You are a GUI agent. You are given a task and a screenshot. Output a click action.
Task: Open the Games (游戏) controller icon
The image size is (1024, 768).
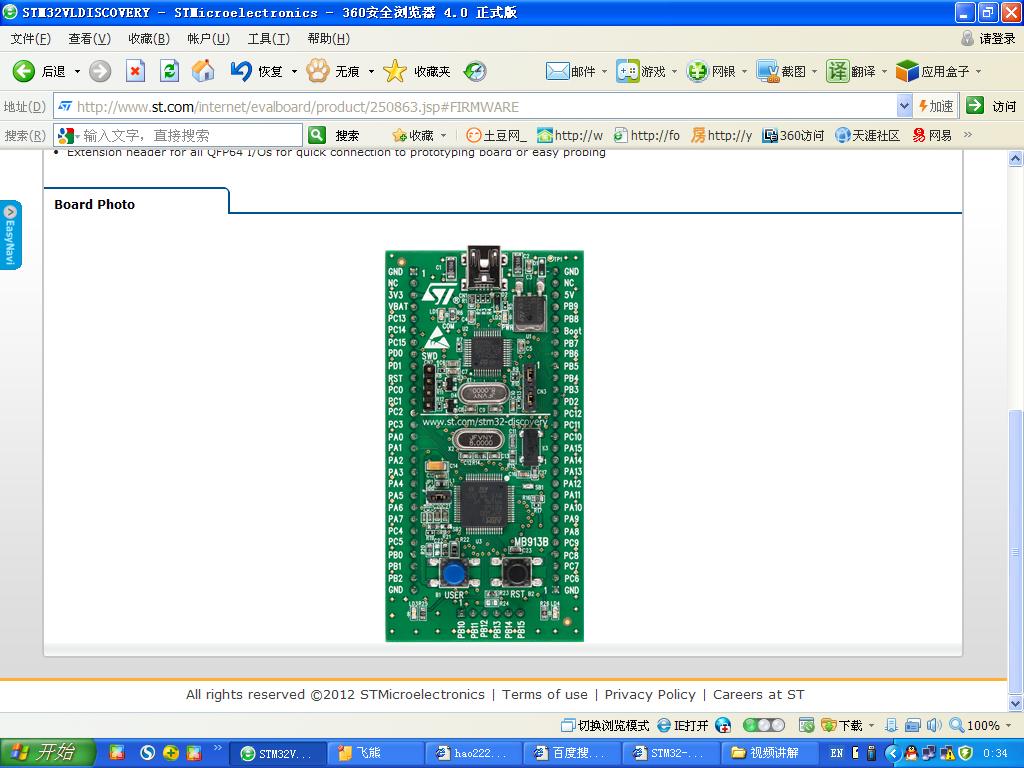point(628,71)
